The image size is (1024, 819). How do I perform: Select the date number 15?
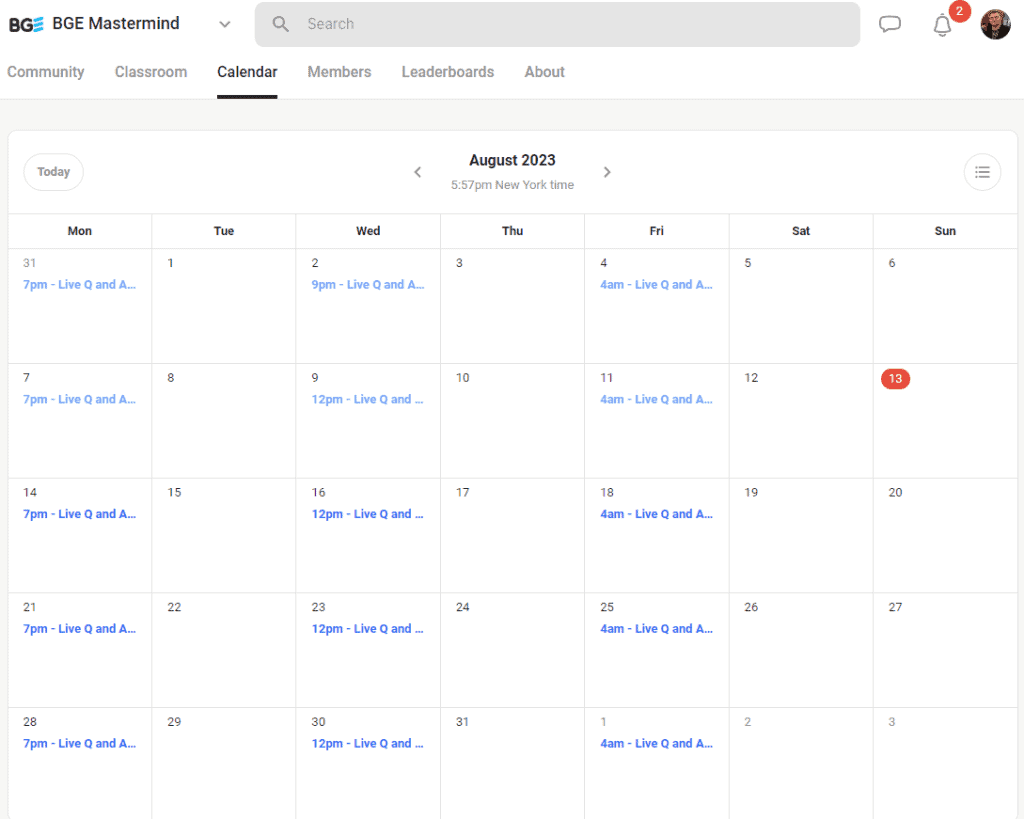click(x=174, y=492)
